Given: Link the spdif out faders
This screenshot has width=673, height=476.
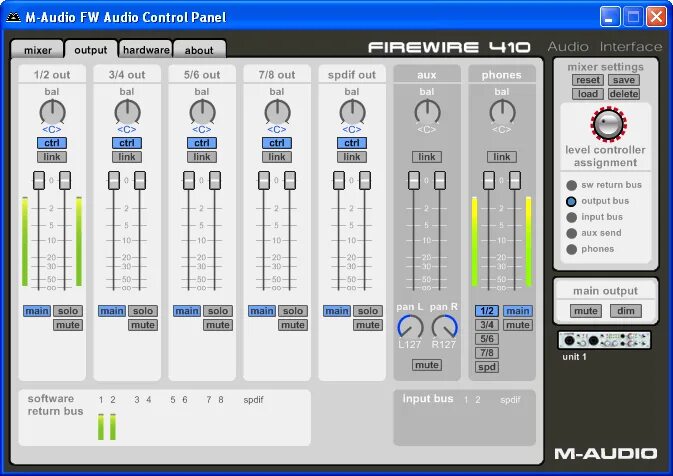Looking at the screenshot, I should click(352, 157).
